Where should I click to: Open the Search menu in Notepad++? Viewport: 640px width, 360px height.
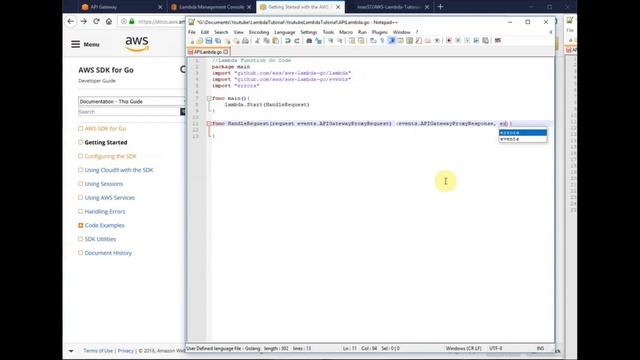click(x=221, y=32)
